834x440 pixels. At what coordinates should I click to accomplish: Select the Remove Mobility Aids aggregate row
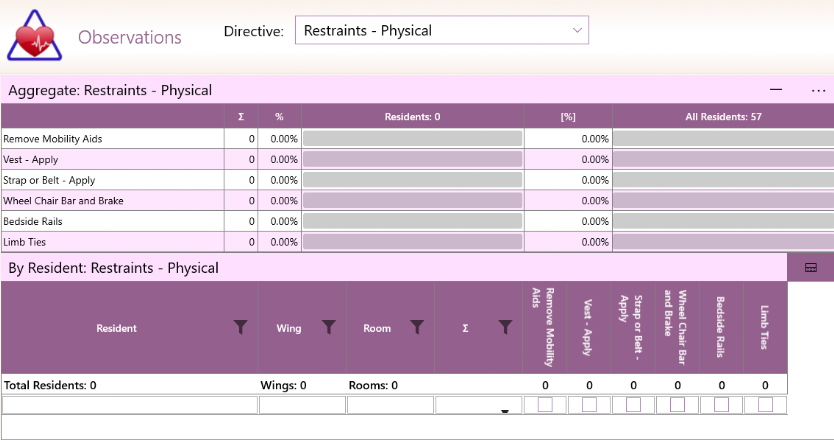coord(417,139)
